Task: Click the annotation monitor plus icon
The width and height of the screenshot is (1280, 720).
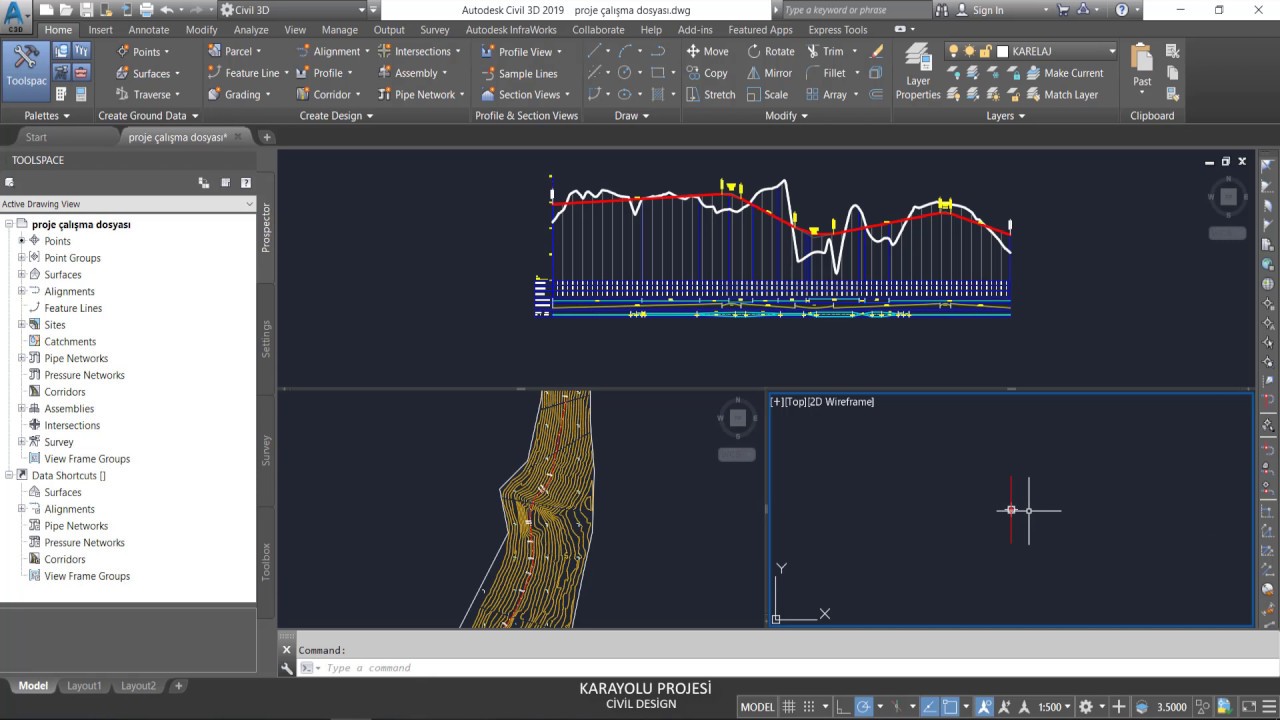Action: point(1119,707)
